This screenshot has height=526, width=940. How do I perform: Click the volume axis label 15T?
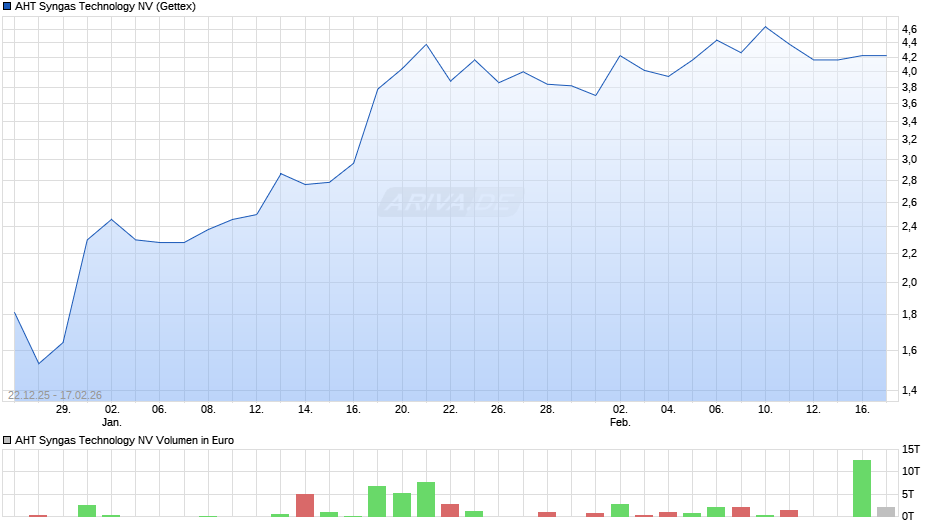911,449
